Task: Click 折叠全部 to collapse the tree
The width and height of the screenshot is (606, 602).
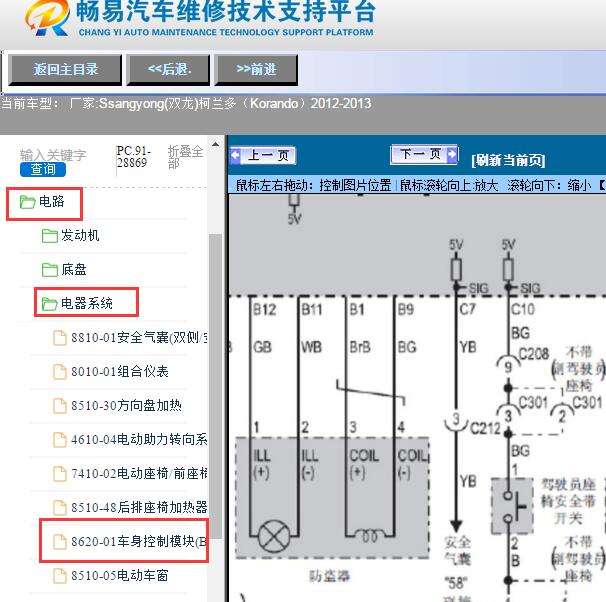Action: [185, 157]
